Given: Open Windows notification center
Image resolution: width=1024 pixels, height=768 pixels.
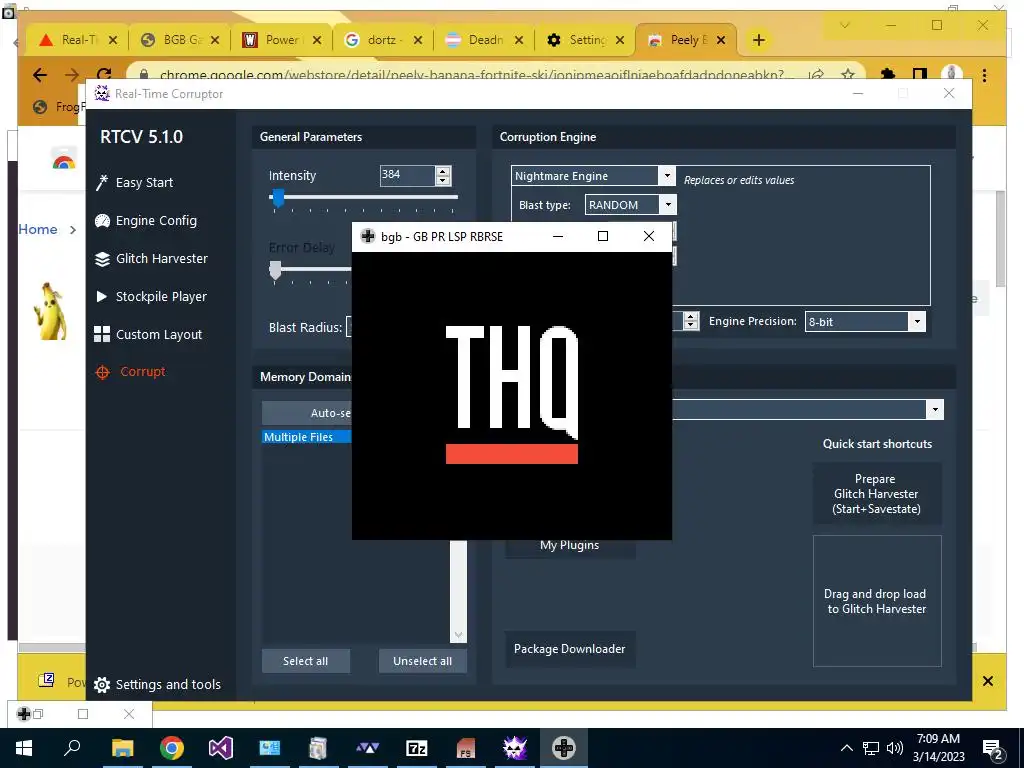Looking at the screenshot, I should click(993, 748).
